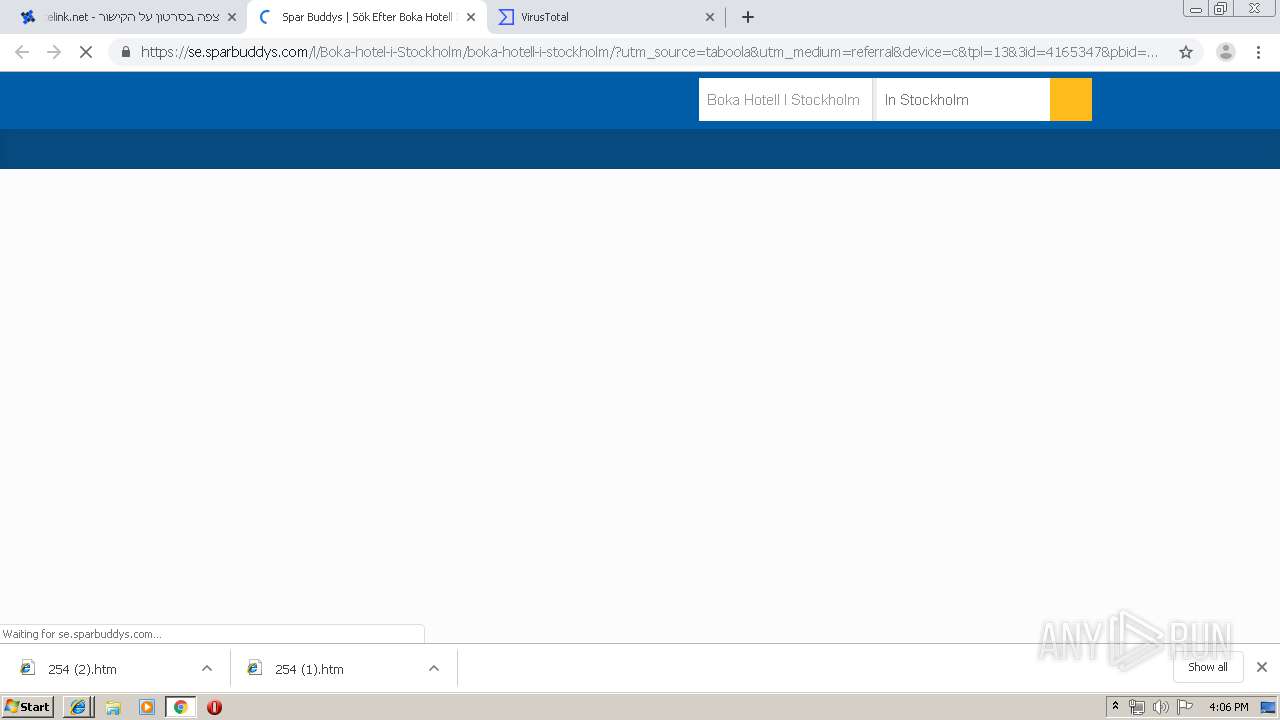View site security padlock info
Image resolution: width=1280 pixels, height=720 pixels.
tap(125, 52)
